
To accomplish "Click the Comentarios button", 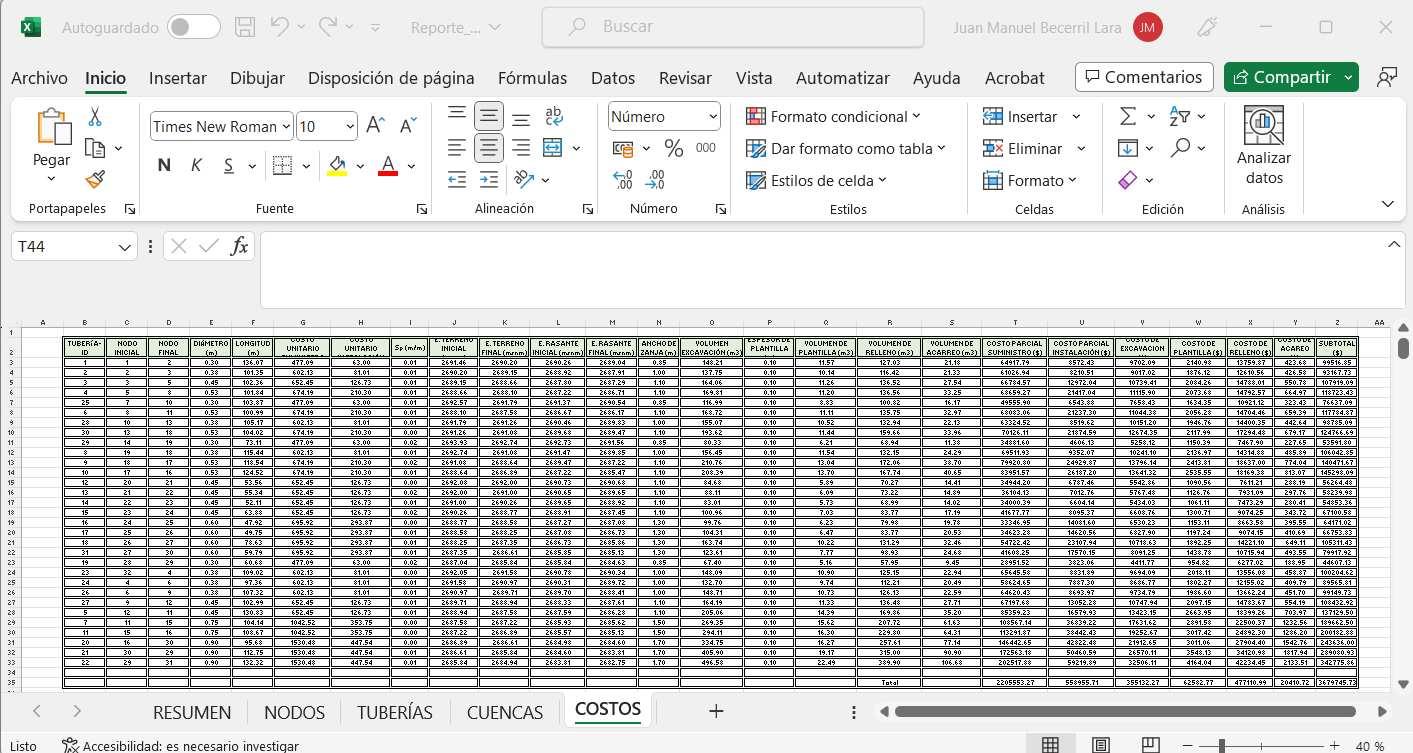I will (1143, 77).
